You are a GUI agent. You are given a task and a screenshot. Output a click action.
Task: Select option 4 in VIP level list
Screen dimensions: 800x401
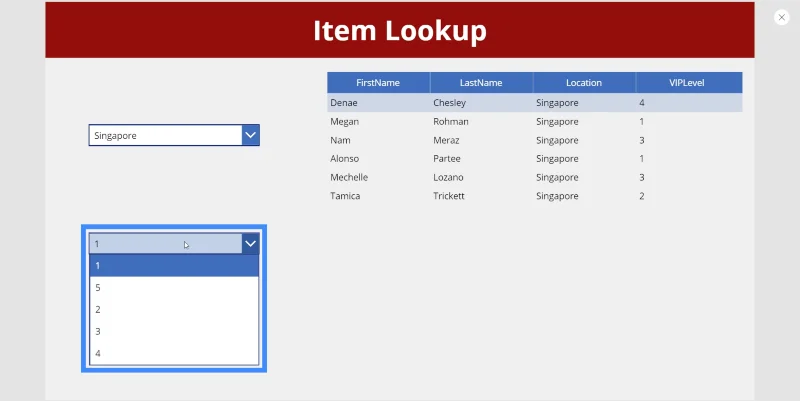(x=174, y=353)
